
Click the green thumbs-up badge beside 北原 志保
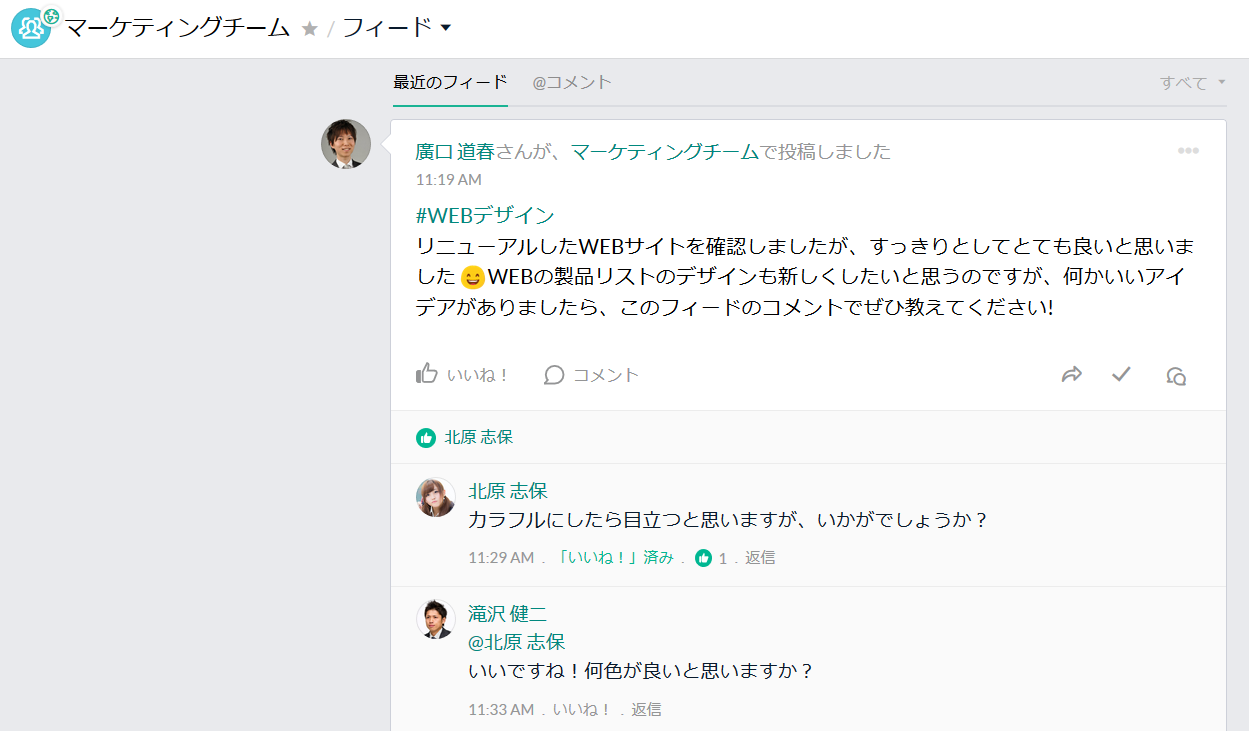[427, 436]
